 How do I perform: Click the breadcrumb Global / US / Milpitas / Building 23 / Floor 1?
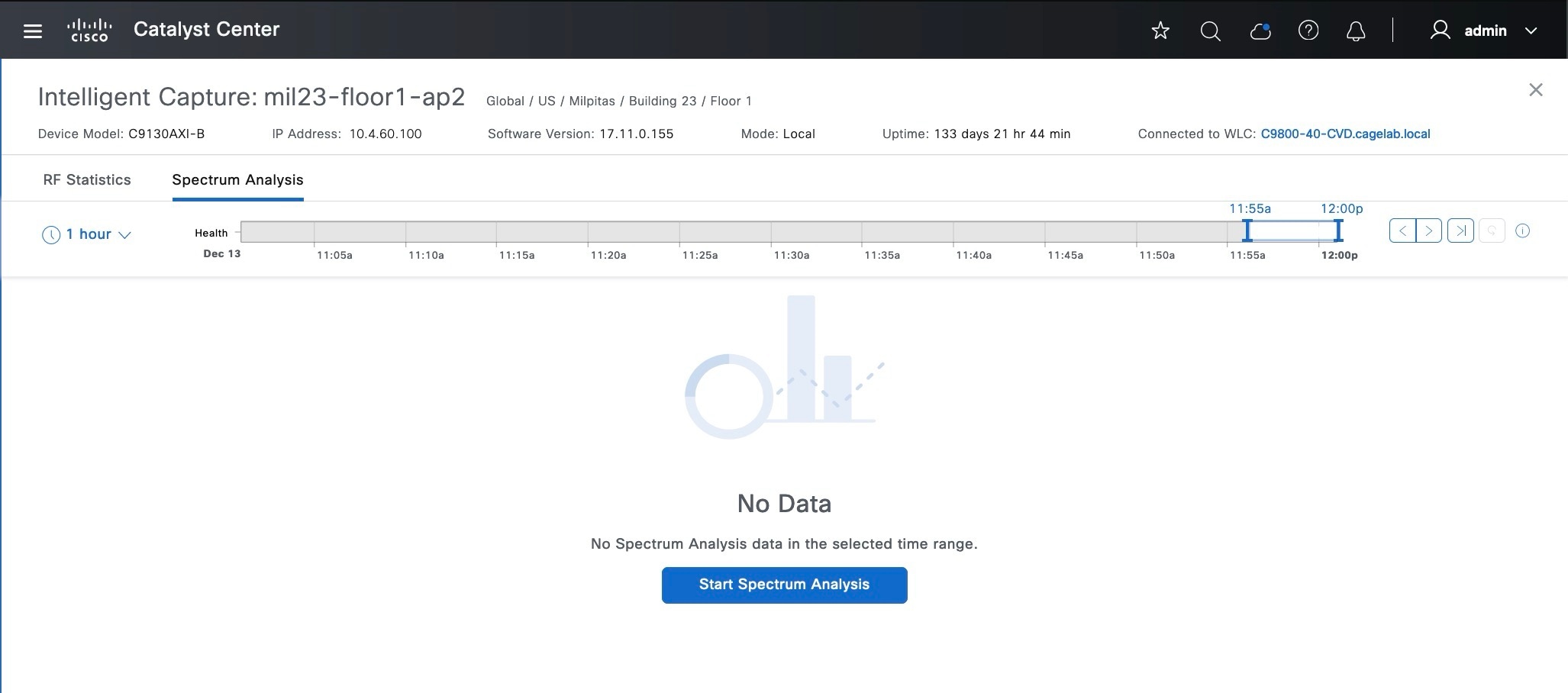click(x=619, y=102)
